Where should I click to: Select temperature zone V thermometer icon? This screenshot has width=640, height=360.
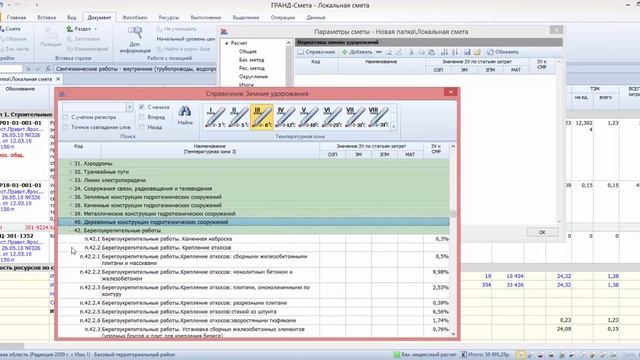pyautogui.click(x=308, y=117)
